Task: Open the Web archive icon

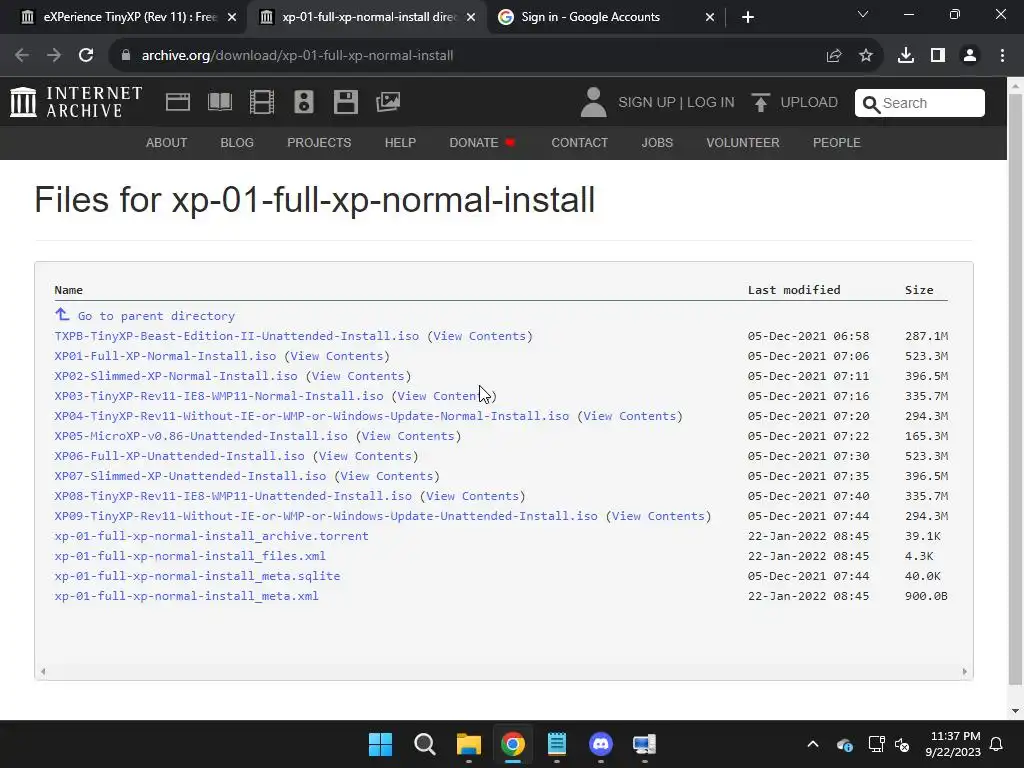Action: [178, 102]
